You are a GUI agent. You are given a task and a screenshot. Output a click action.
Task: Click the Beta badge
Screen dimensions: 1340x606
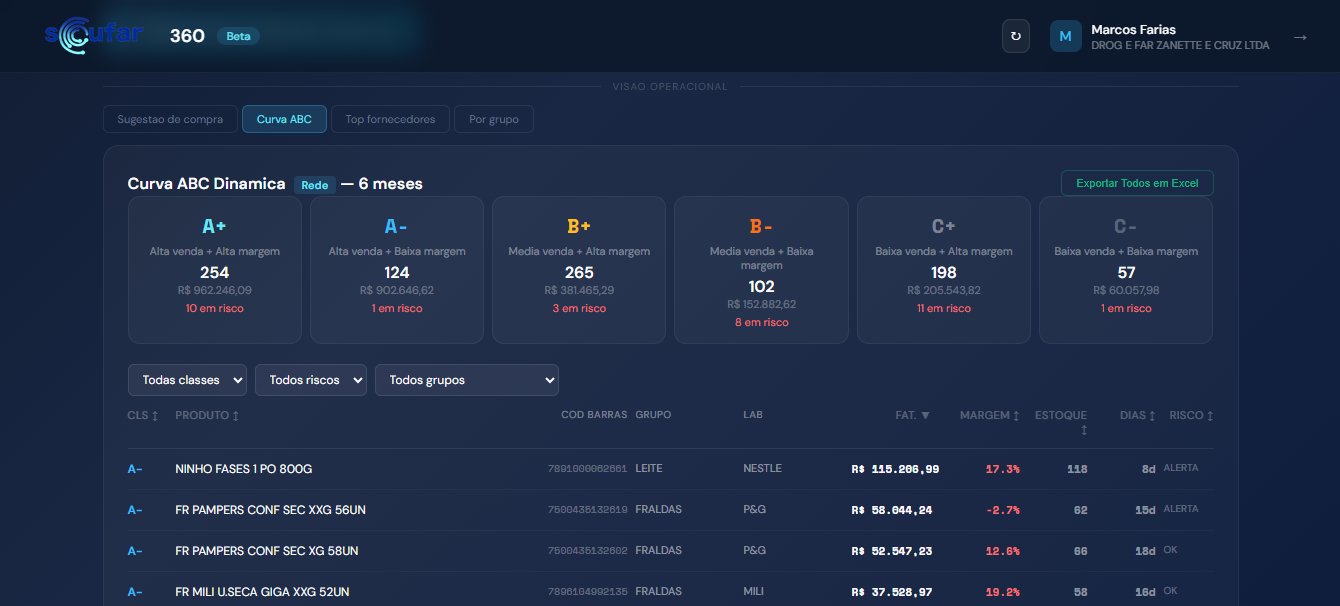click(238, 36)
